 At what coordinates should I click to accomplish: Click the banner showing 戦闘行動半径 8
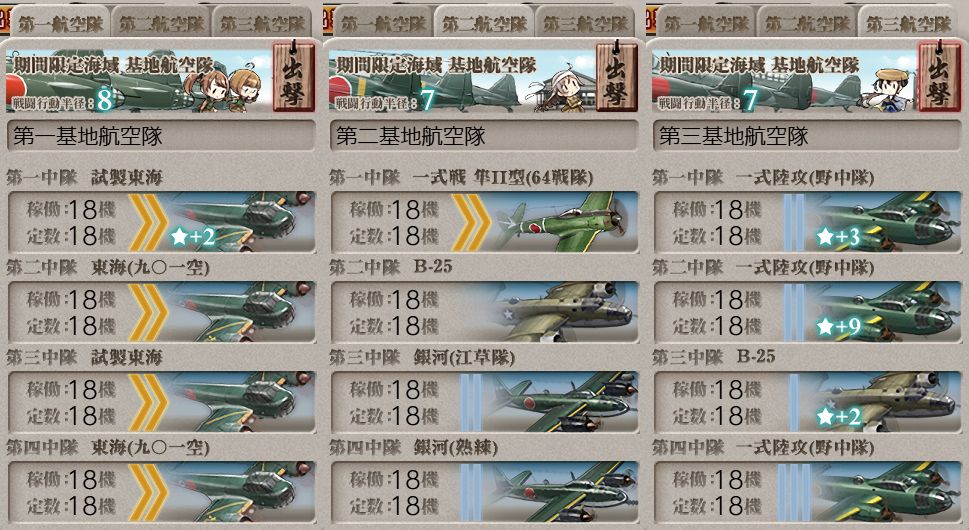click(x=139, y=80)
